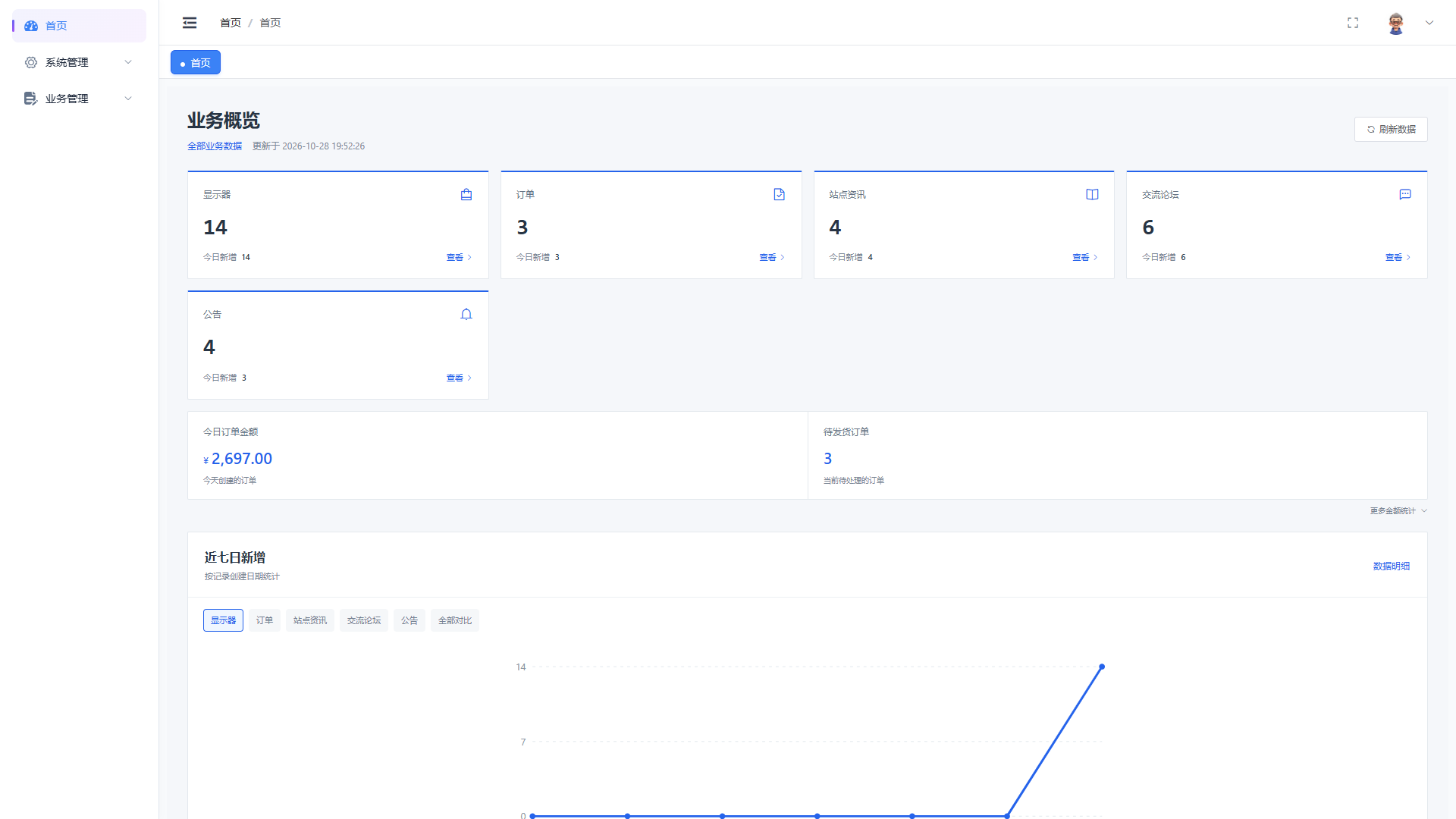Select the 订单 chart filter tab
1456x819 pixels.
[265, 620]
